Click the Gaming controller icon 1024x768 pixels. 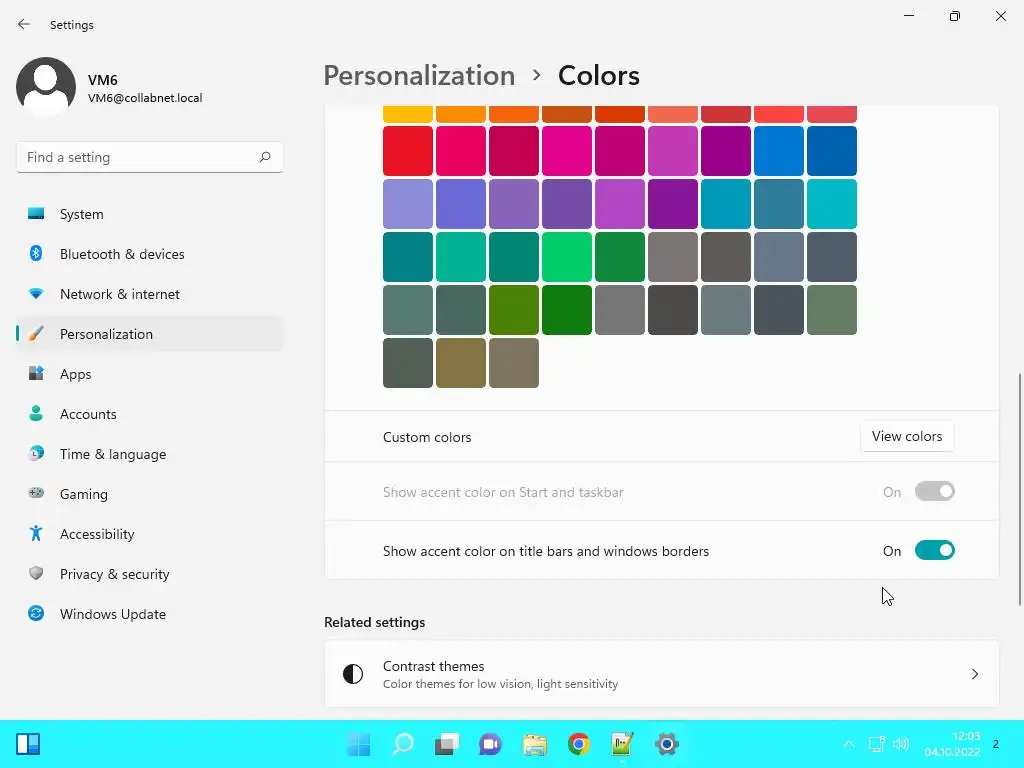click(36, 493)
